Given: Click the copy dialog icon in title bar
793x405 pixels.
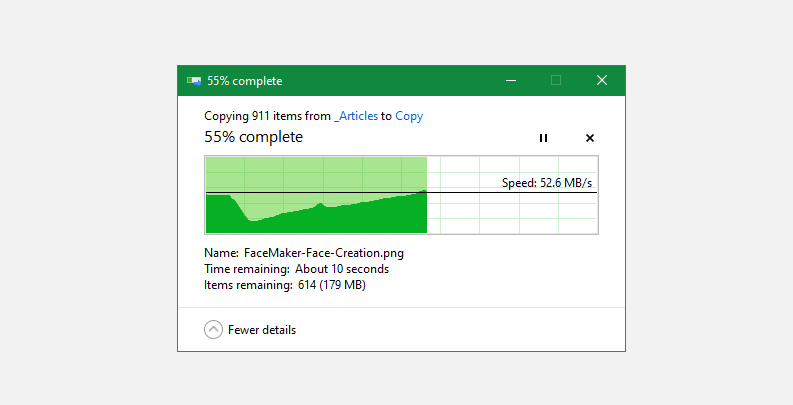Looking at the screenshot, I should (x=194, y=81).
